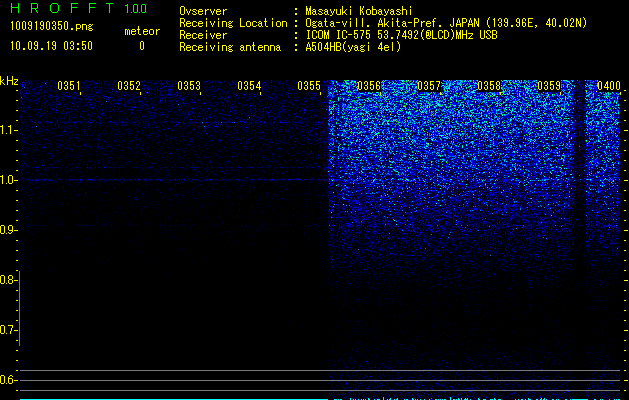Click the 0351 time marker
The width and height of the screenshot is (629, 400).
point(69,86)
